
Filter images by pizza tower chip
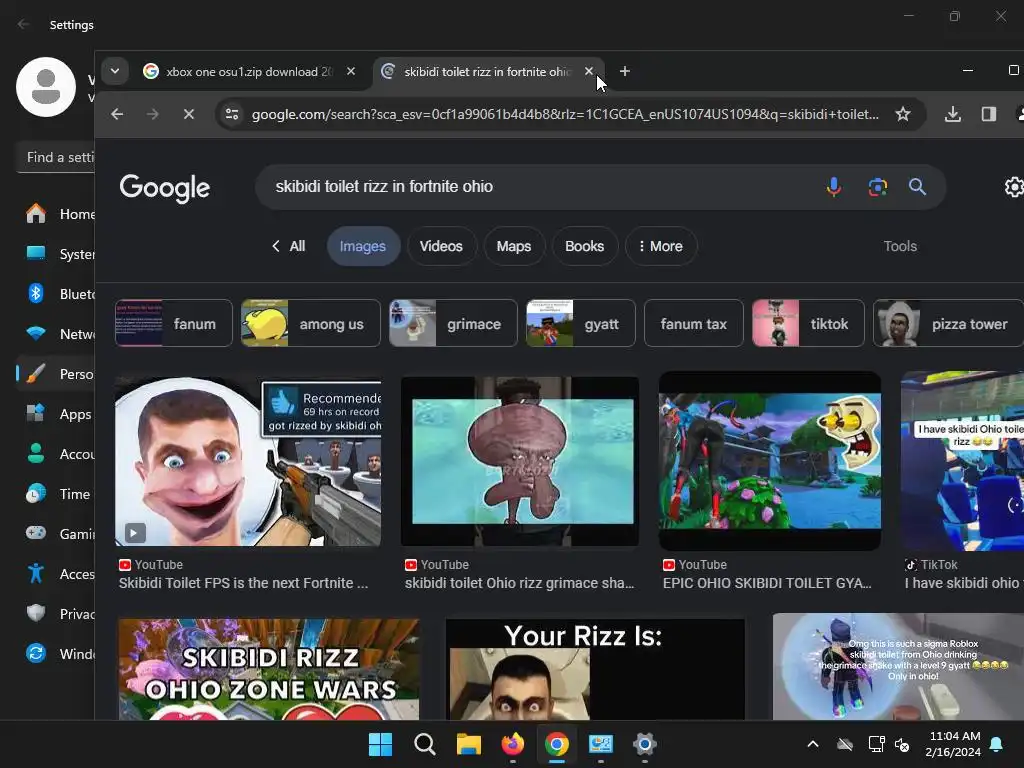point(948,323)
